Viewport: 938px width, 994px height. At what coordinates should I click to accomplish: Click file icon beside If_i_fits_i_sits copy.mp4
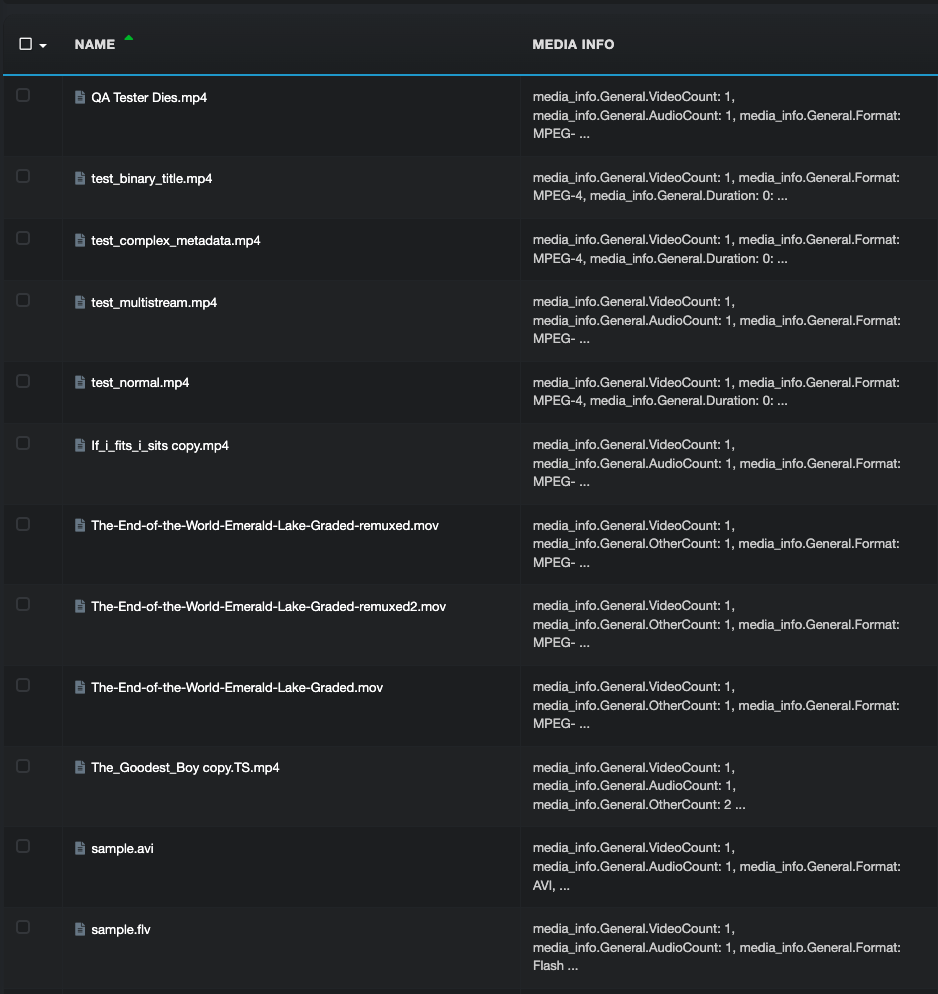[80, 445]
